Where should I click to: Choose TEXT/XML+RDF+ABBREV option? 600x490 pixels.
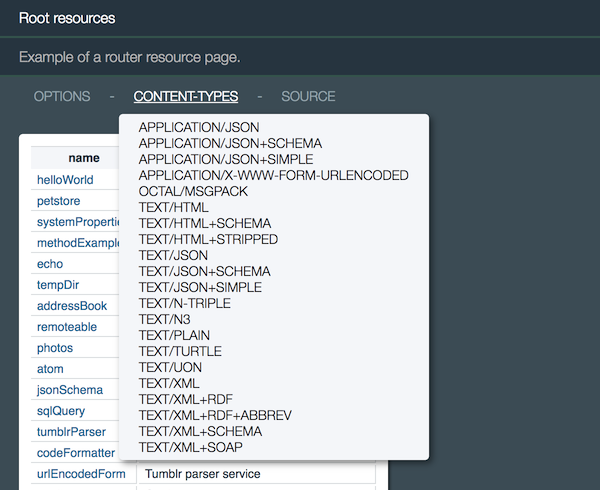214,416
